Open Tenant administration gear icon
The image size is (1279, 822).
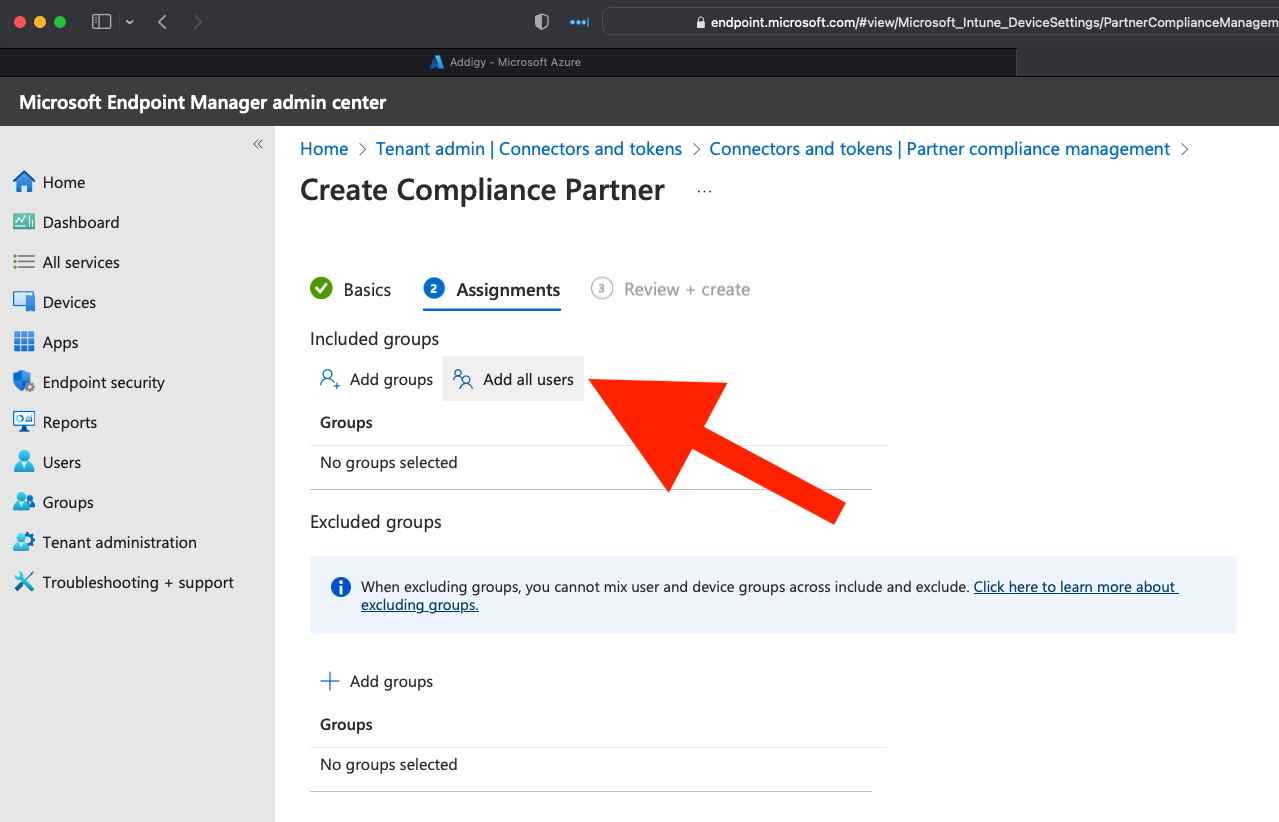[x=24, y=542]
